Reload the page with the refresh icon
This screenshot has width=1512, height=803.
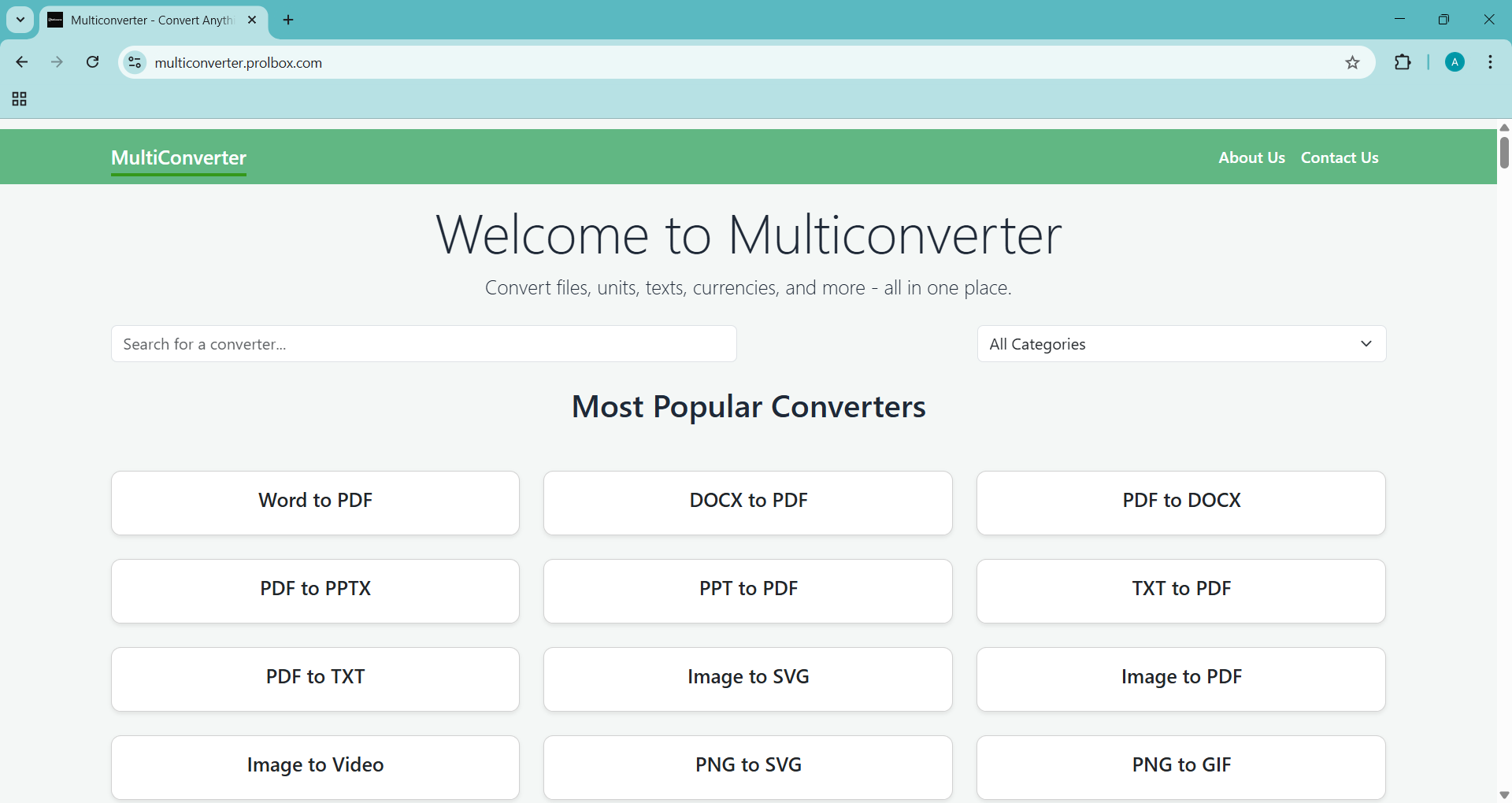coord(93,62)
